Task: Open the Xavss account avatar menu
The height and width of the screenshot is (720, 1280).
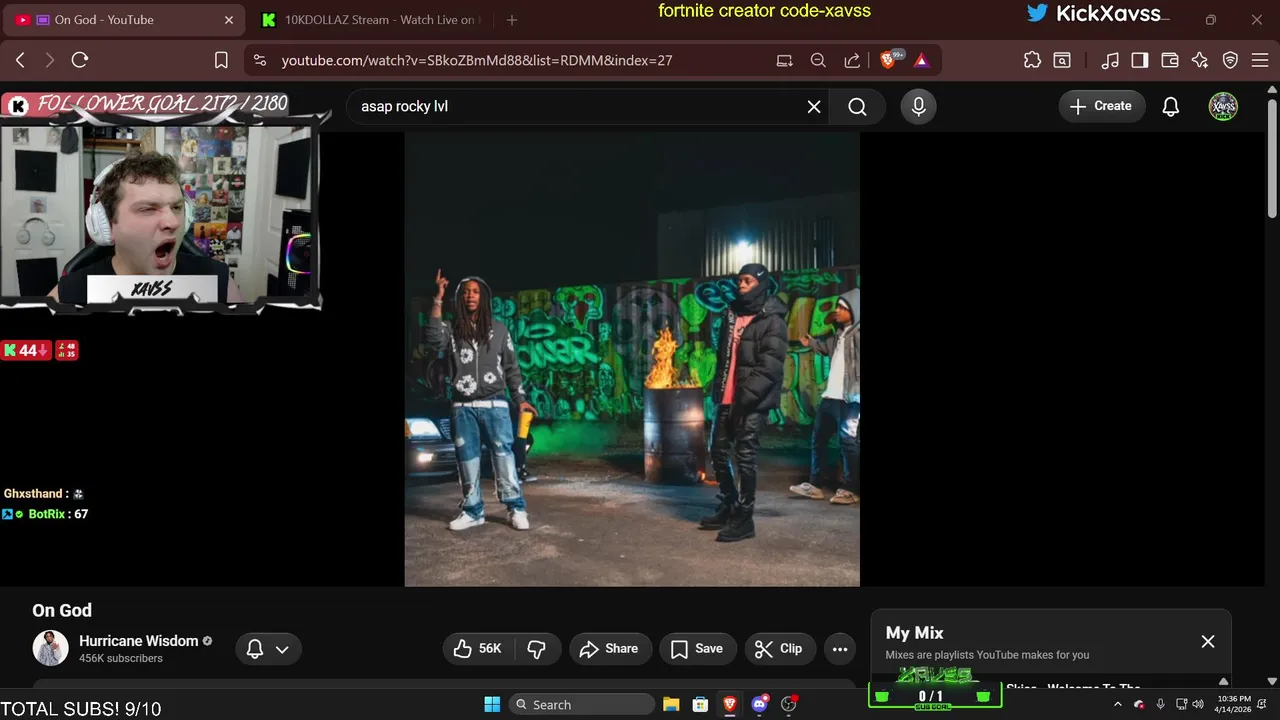Action: (x=1223, y=106)
